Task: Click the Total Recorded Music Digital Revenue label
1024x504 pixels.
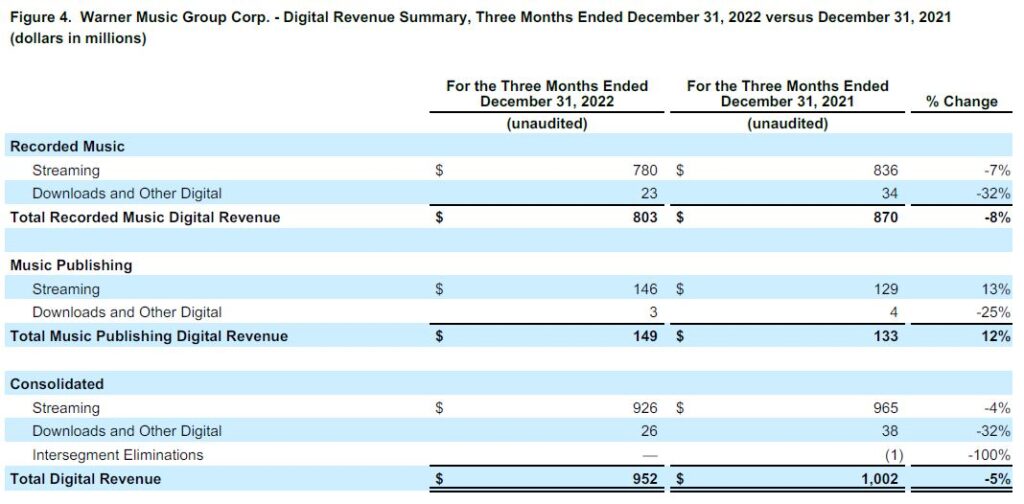Action: (145, 217)
